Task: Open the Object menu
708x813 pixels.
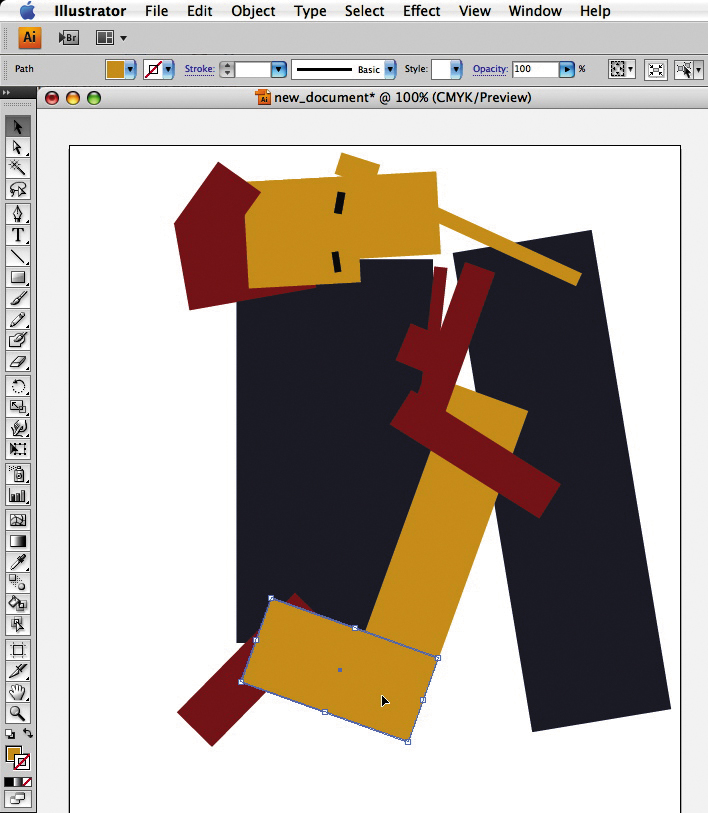Action: [253, 11]
